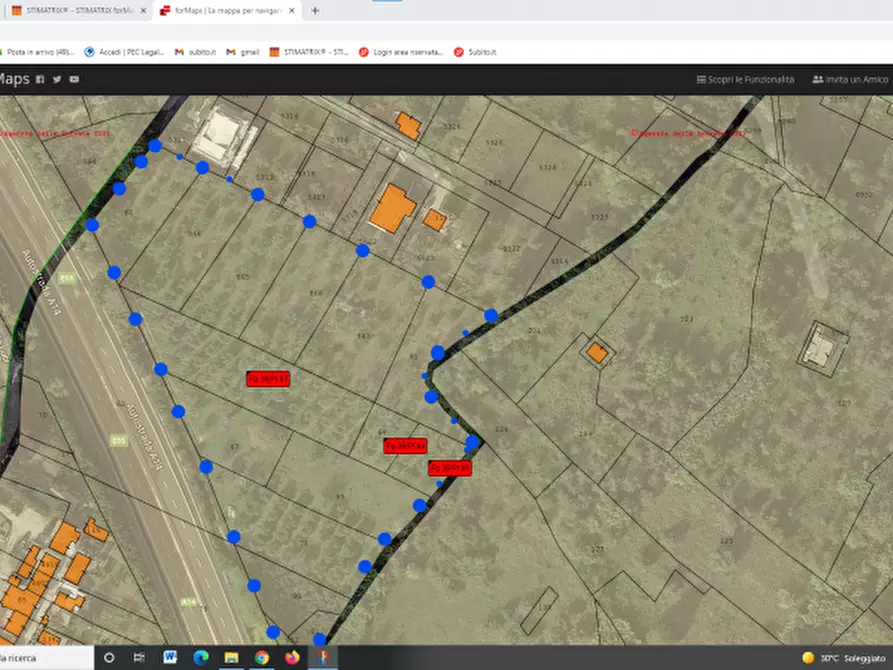The image size is (893, 670).
Task: Click the Cortana circle icon in taskbar
Action: pos(109,657)
